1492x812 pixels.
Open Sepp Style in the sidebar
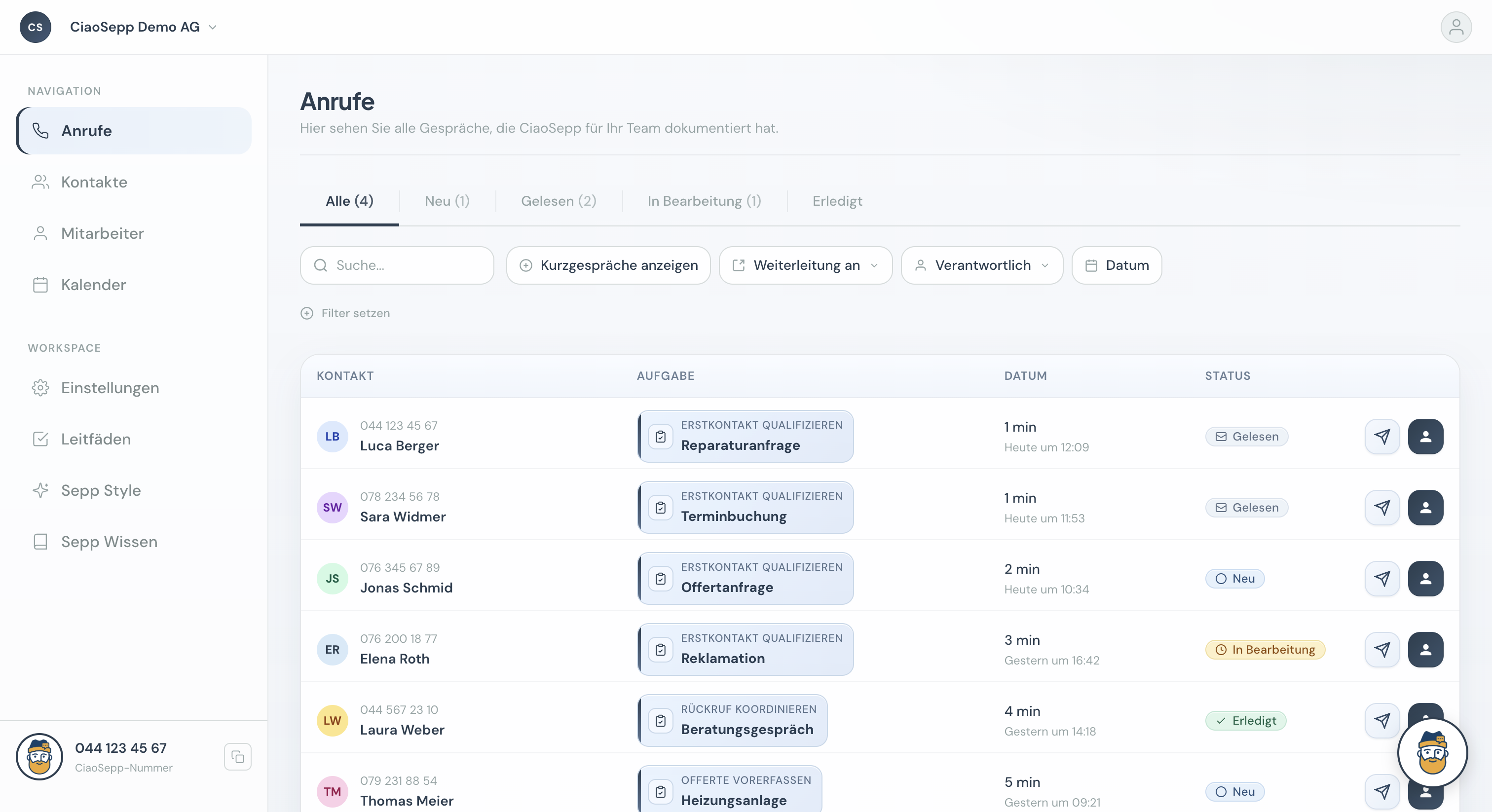click(x=101, y=490)
